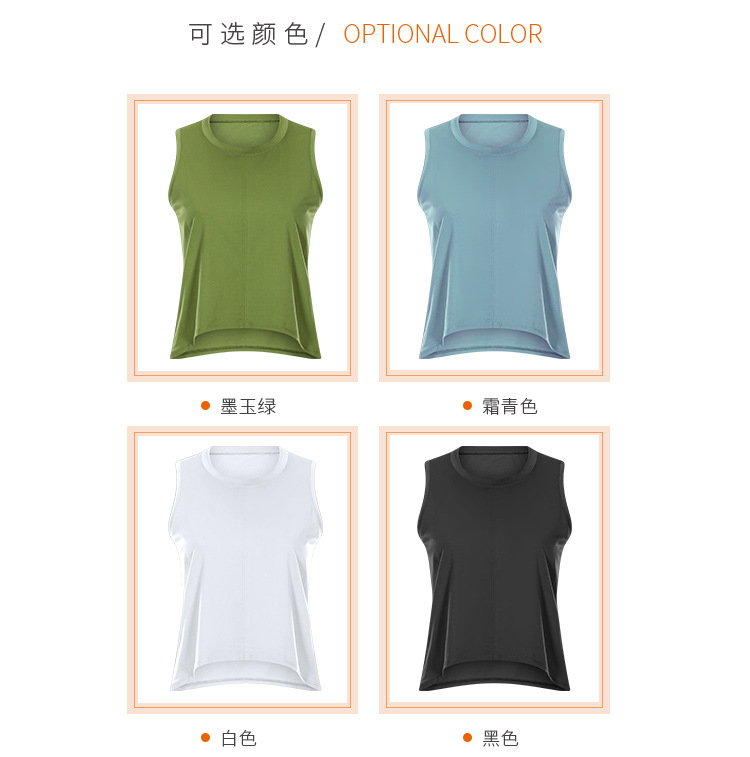750x757 pixels.
Task: Select the black tank top thumbnail
Action: (x=494, y=568)
